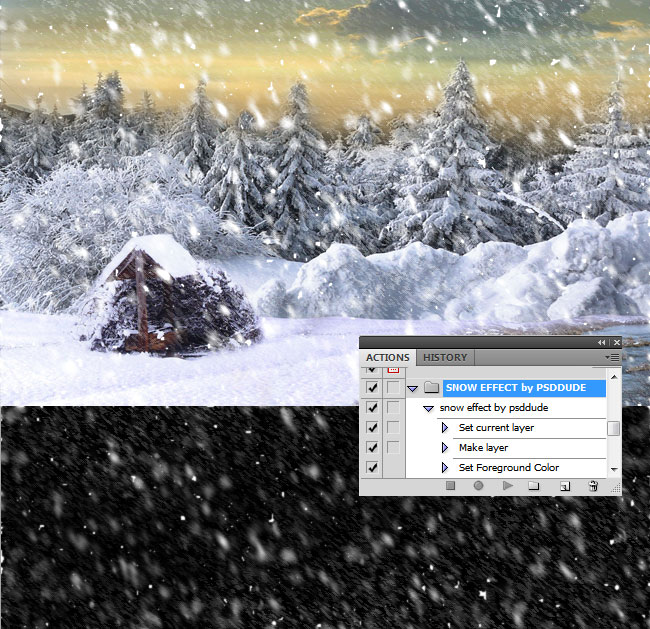The width and height of the screenshot is (650, 629).
Task: Click the red modal dialog indicator icon
Action: coord(393,369)
